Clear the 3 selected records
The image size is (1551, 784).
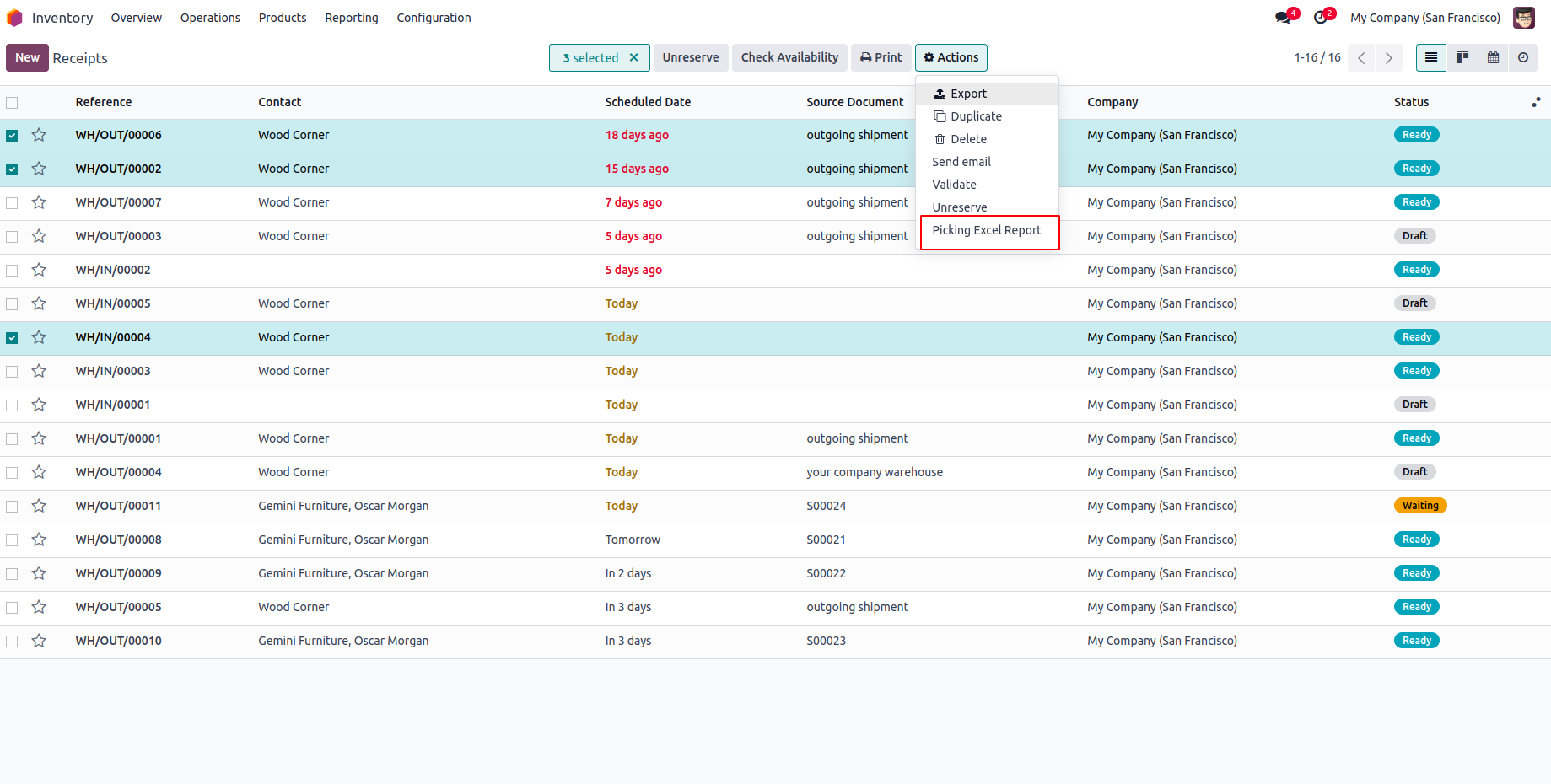pos(633,57)
